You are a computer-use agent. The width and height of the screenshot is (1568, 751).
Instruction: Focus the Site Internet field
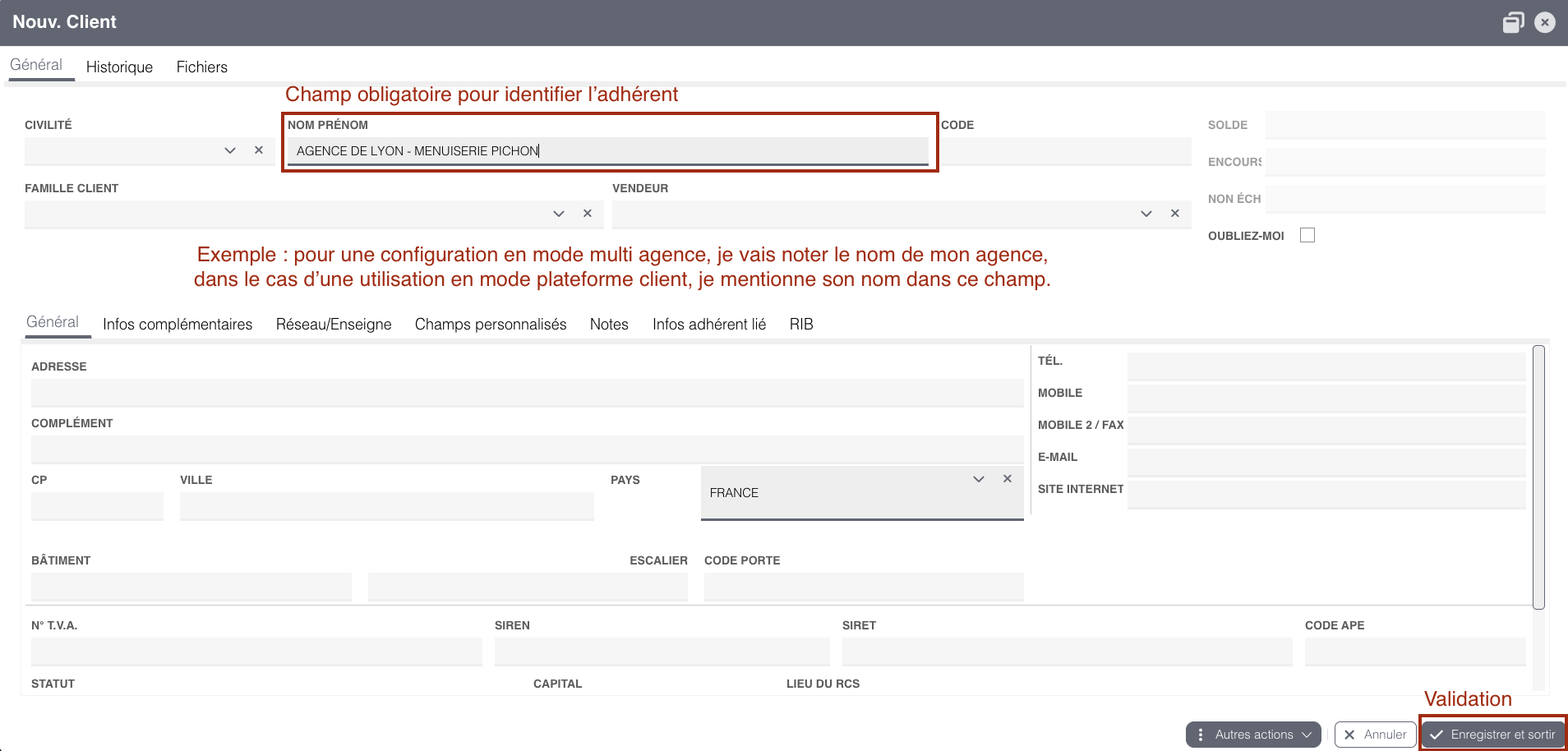coord(1326,495)
